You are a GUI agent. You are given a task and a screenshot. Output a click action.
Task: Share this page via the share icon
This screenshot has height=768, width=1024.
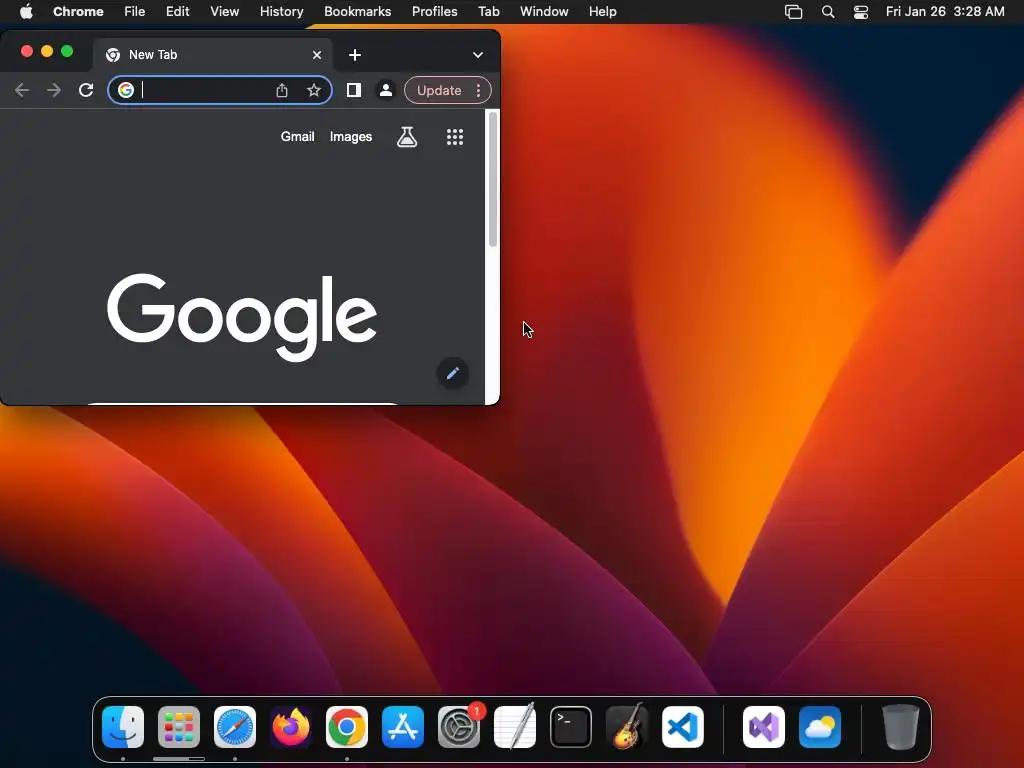281,90
